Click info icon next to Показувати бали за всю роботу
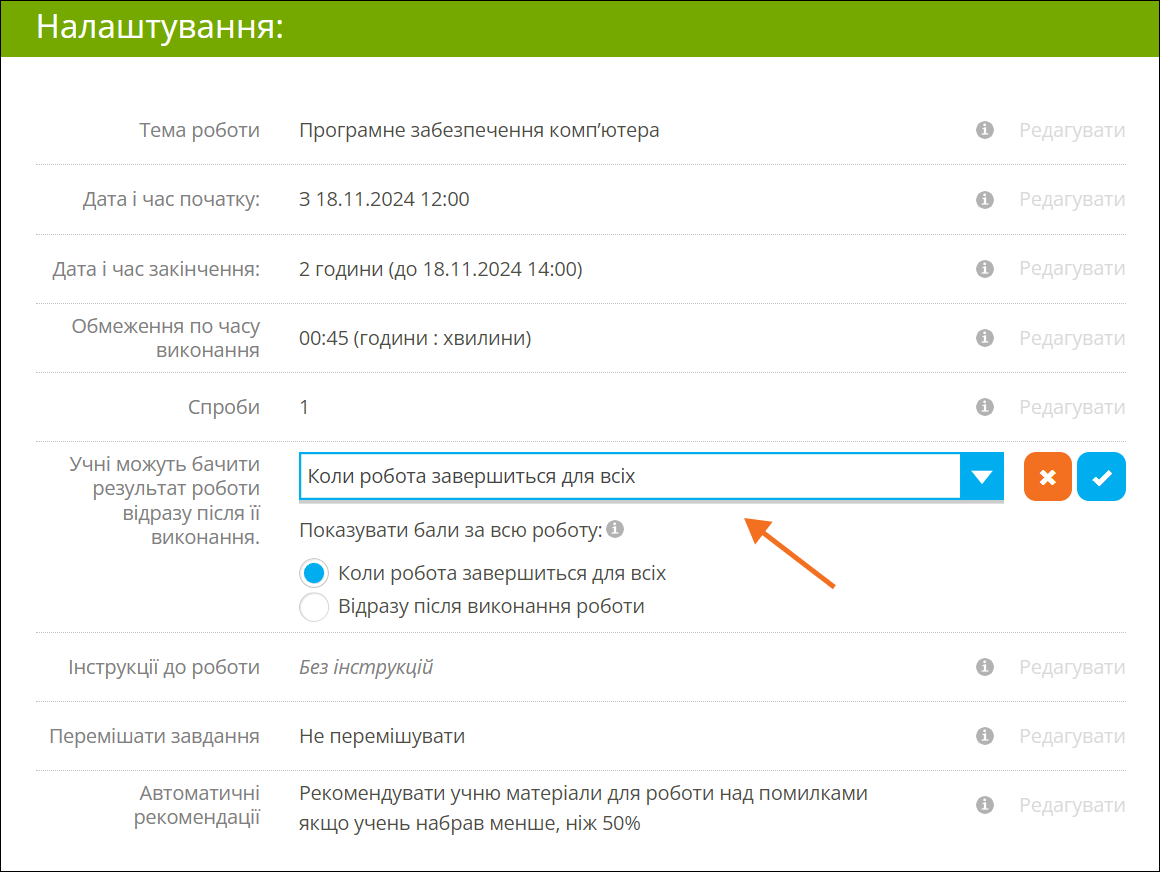The width and height of the screenshot is (1160, 872). click(616, 529)
